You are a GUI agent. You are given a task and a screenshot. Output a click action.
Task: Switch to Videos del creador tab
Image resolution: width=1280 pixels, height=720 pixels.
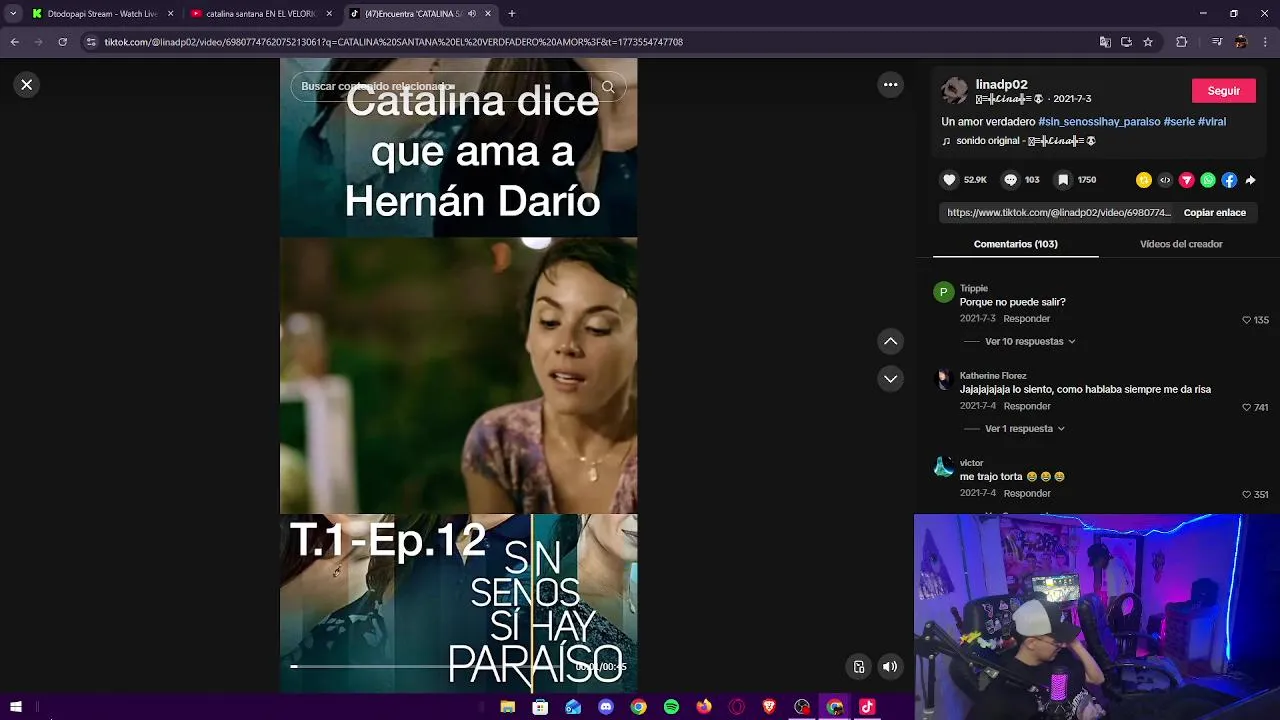[1181, 244]
